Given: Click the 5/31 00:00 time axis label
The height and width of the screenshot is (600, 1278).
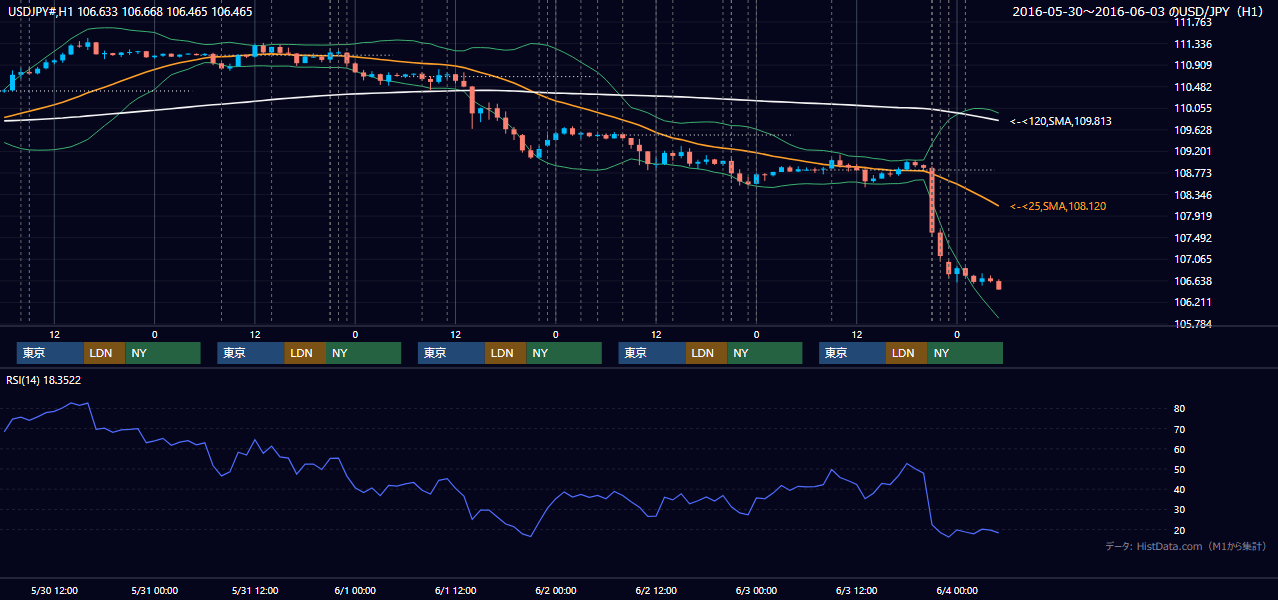Looking at the screenshot, I should [155, 590].
